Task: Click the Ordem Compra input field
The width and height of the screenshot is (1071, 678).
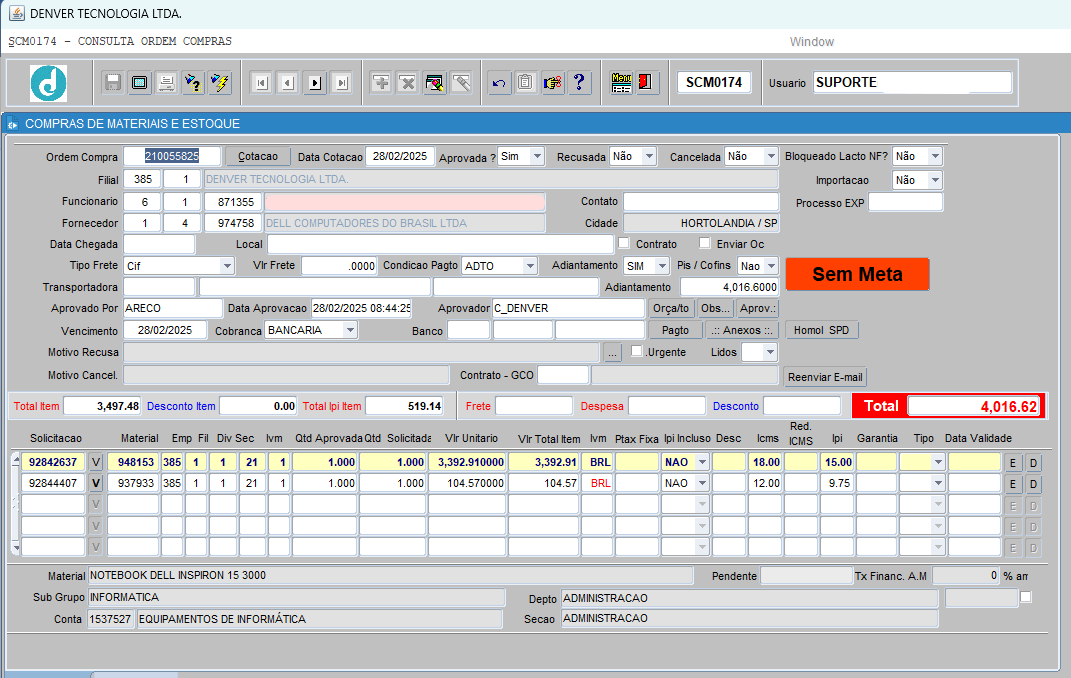Action: click(171, 157)
